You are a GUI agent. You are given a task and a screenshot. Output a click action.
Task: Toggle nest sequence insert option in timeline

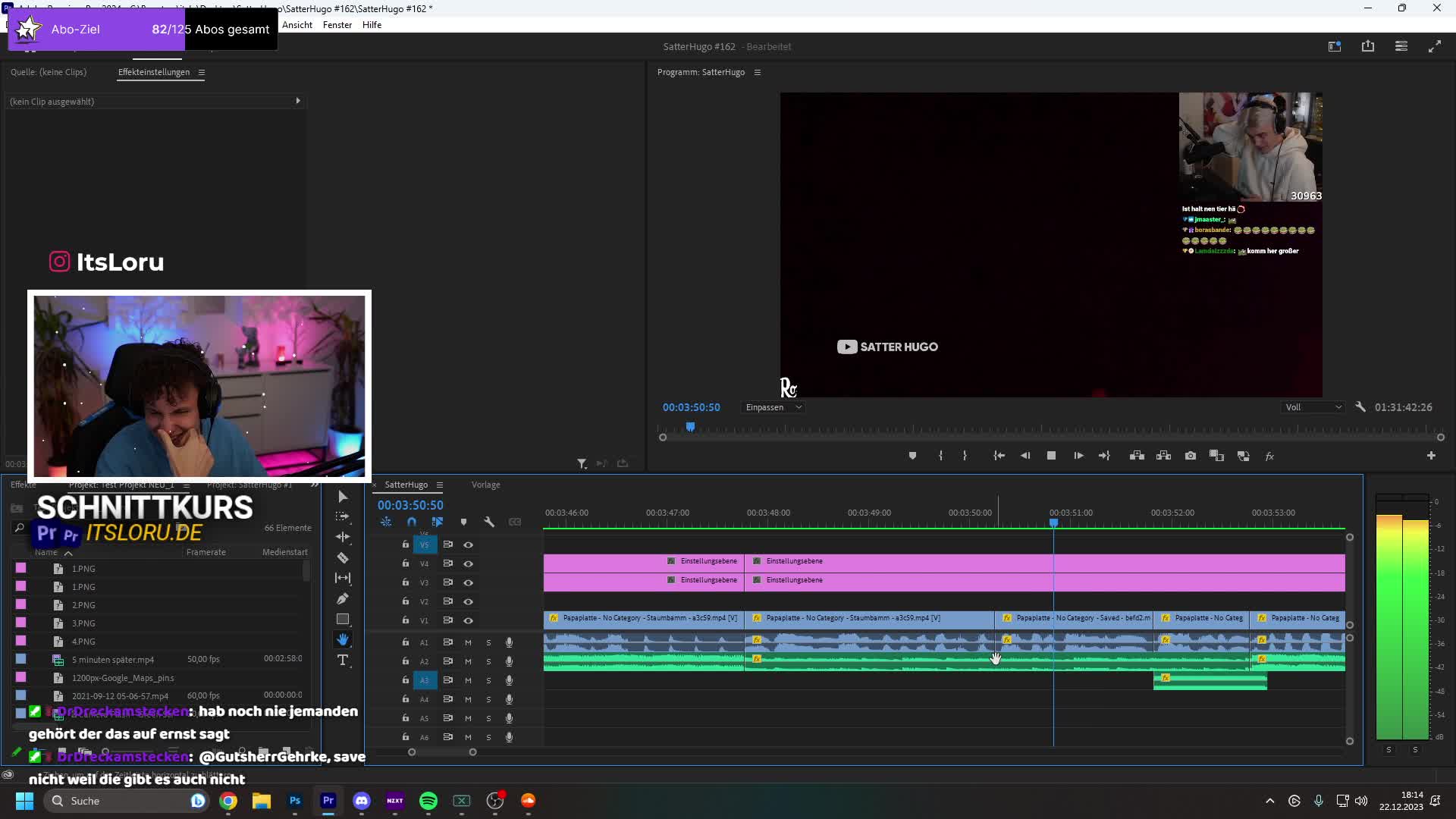386,522
